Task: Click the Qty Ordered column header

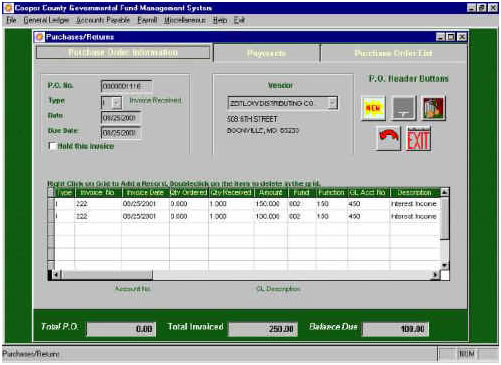Action: [x=188, y=193]
